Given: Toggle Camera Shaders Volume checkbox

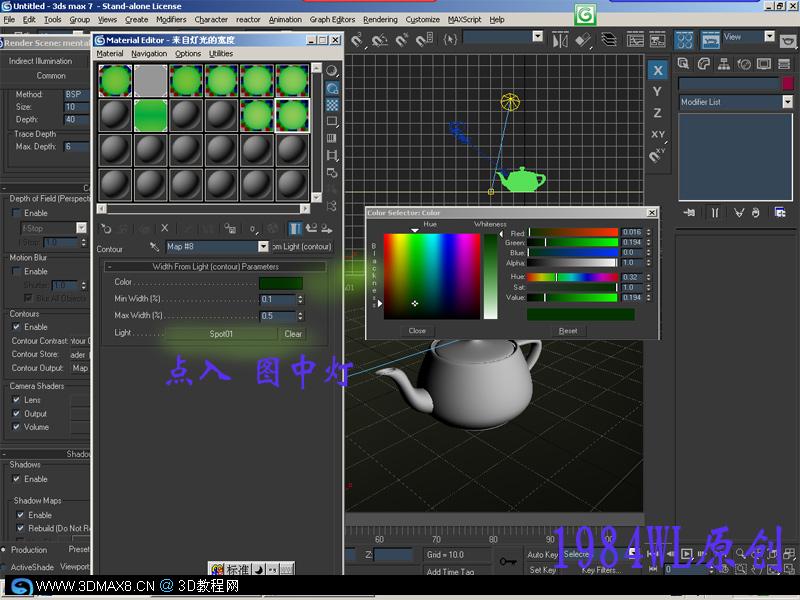Looking at the screenshot, I should (16, 427).
